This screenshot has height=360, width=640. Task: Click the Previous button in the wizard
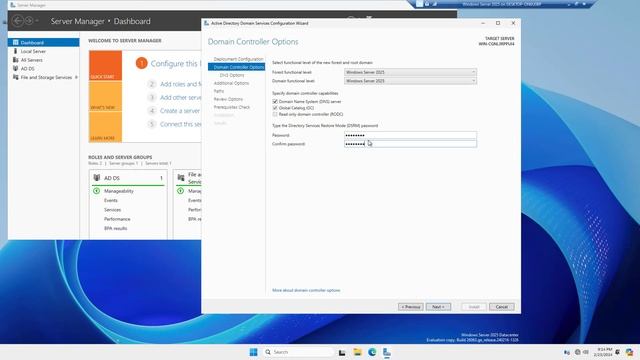coord(411,307)
